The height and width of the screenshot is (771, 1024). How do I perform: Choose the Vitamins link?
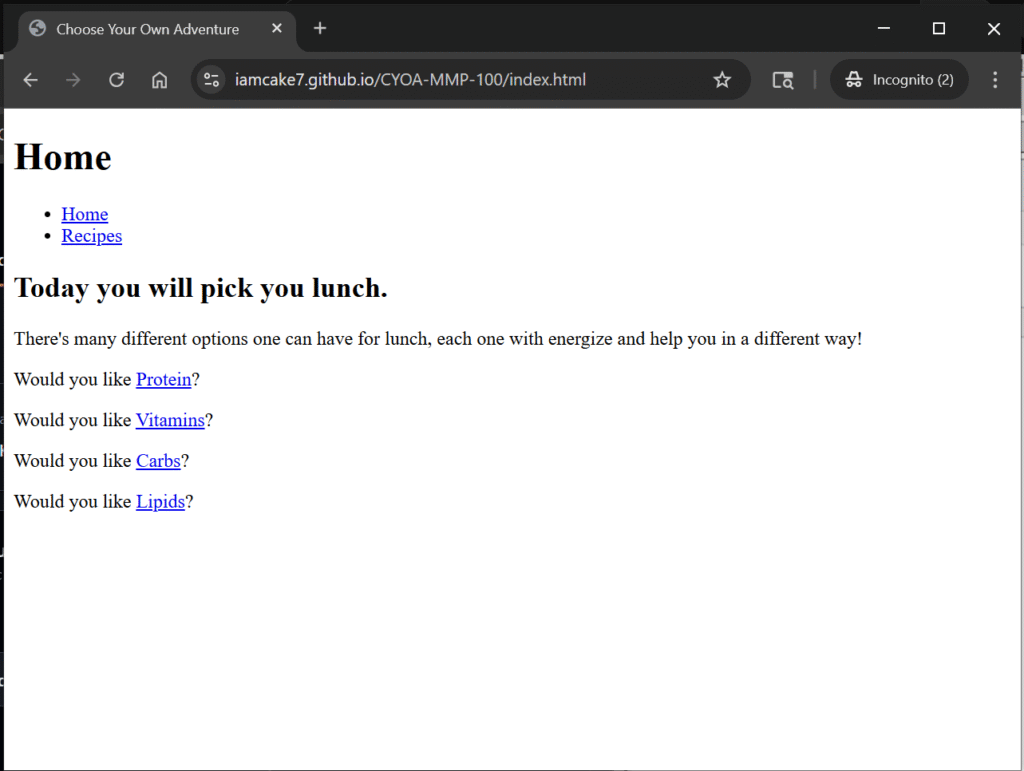click(170, 420)
